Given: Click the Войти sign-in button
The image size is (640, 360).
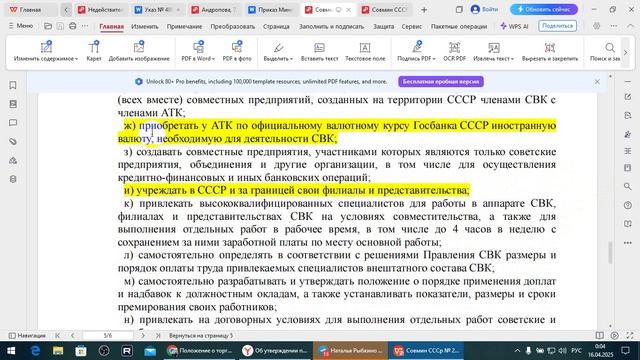Looking at the screenshot, I should tap(484, 9).
